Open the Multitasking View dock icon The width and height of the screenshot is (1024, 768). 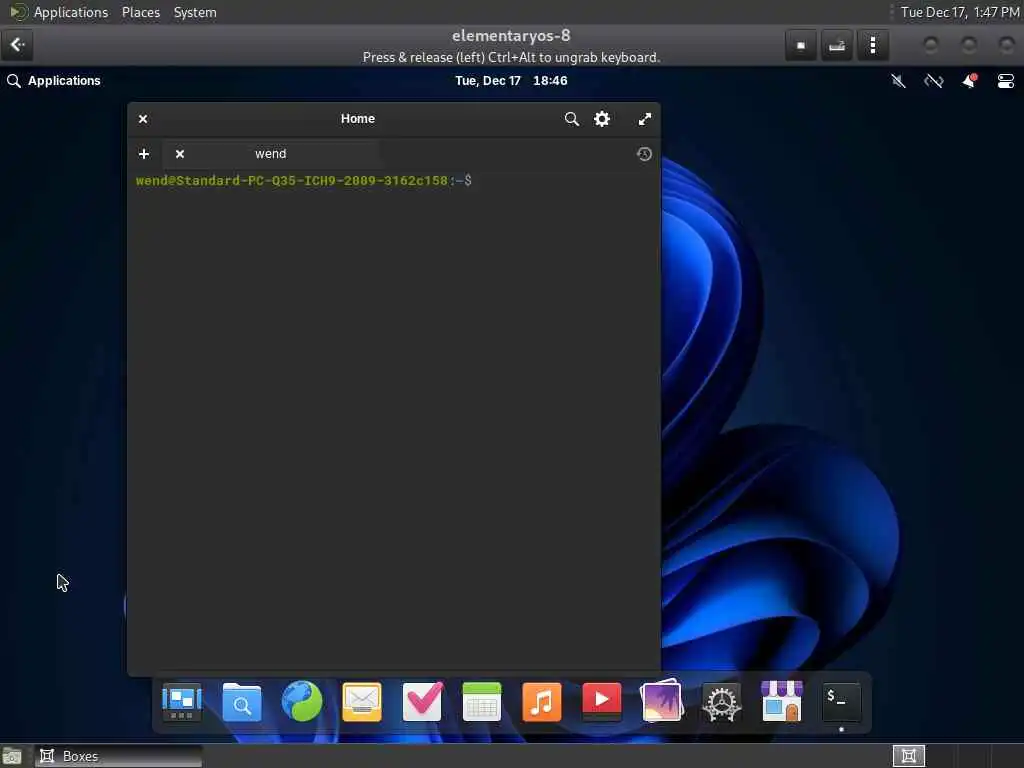[x=182, y=702]
